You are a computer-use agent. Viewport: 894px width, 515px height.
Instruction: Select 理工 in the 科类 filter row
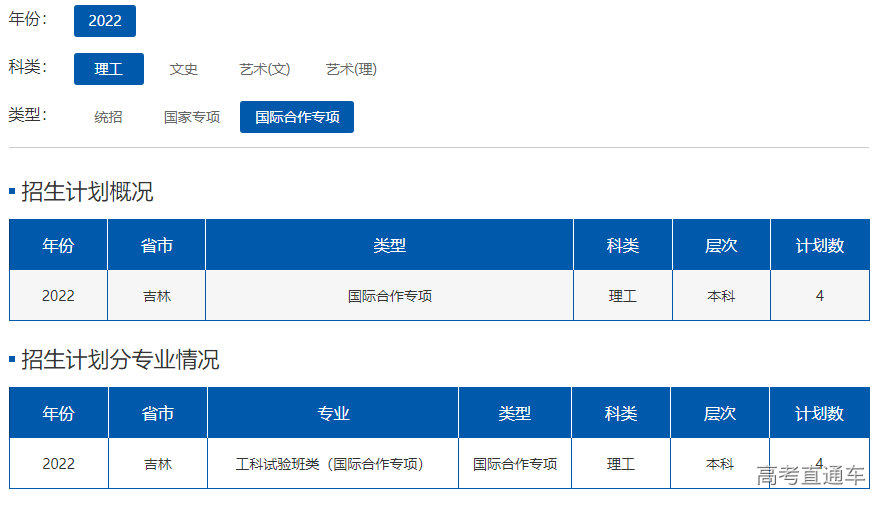pos(109,69)
